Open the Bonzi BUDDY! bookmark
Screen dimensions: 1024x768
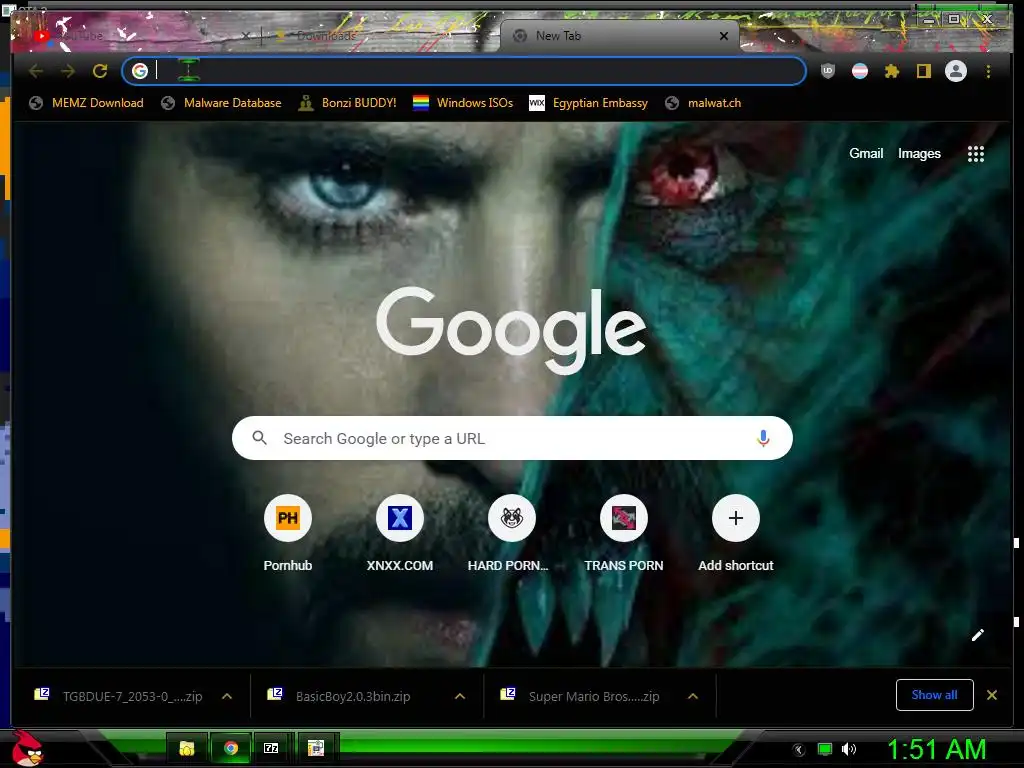[347, 103]
